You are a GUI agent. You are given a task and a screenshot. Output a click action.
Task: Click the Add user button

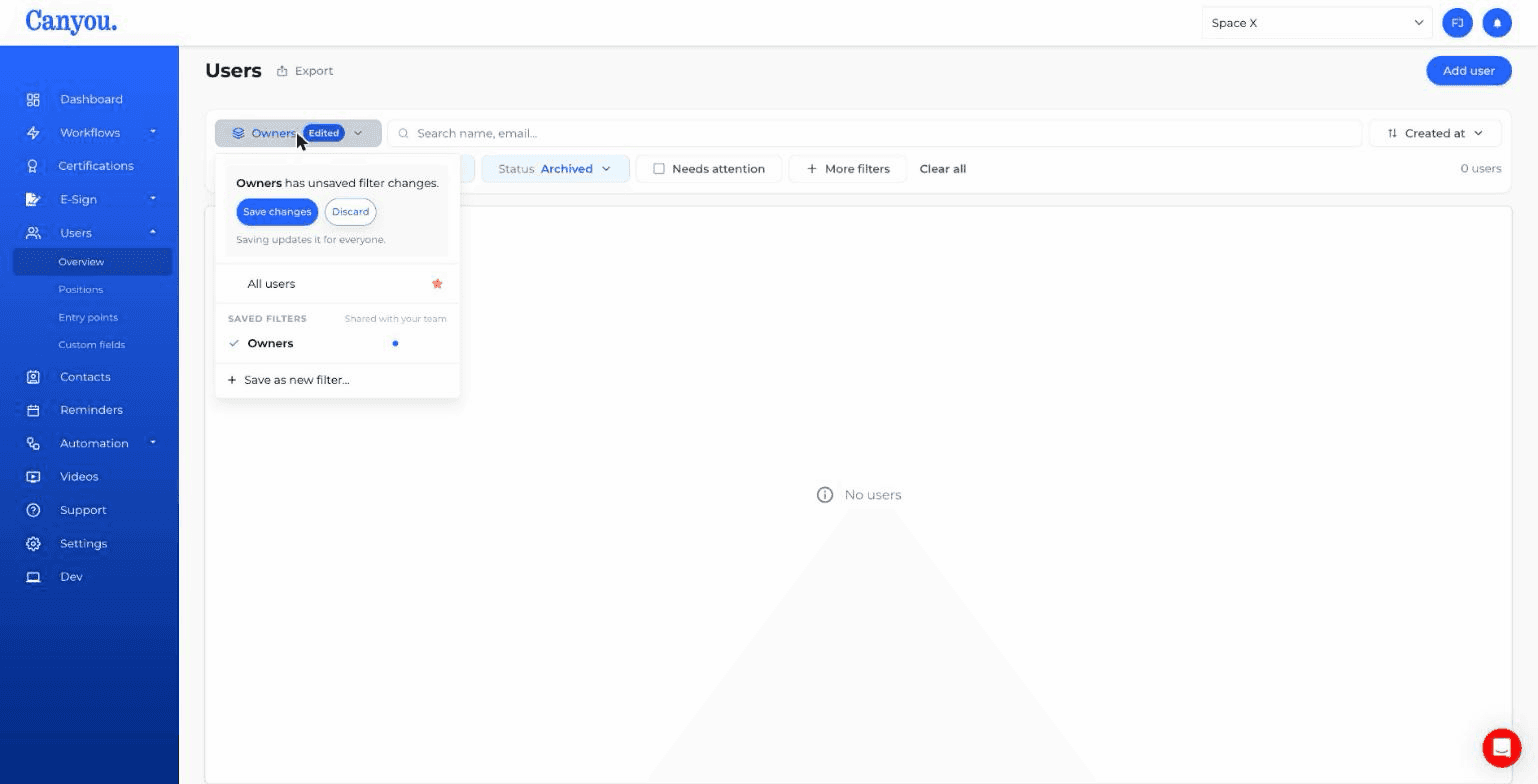[x=1468, y=71]
